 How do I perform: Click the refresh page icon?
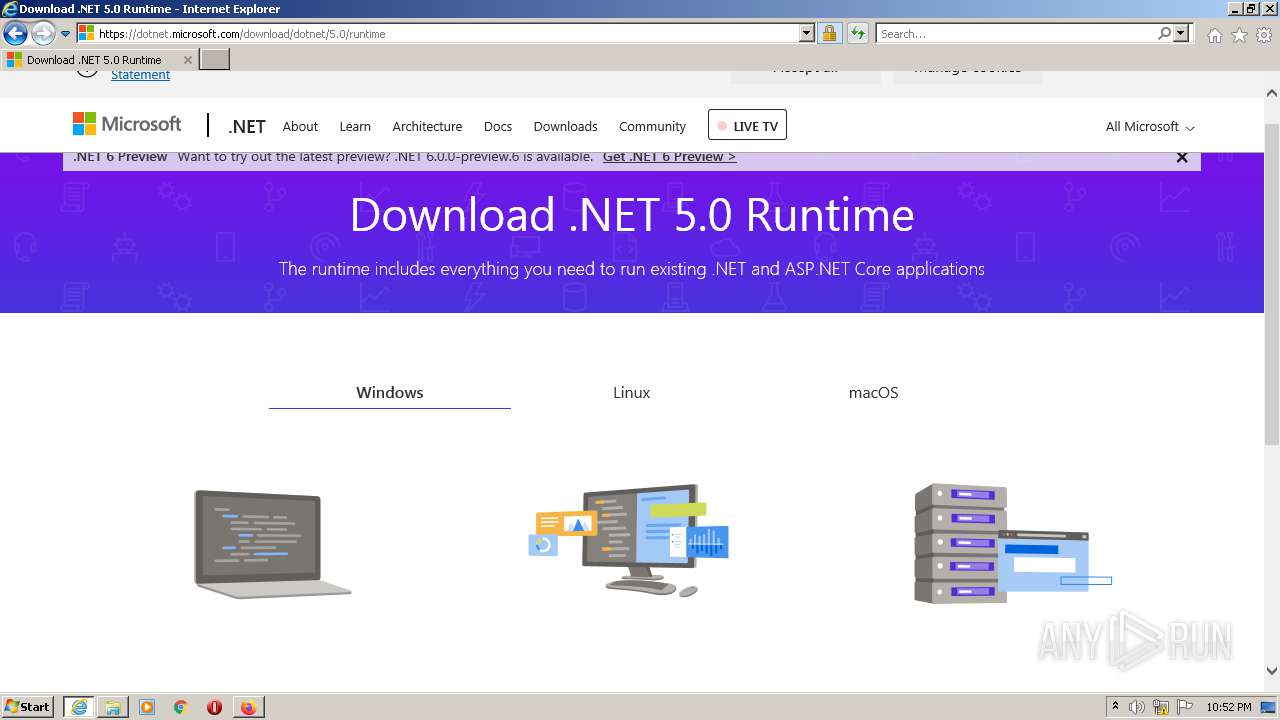coord(858,34)
